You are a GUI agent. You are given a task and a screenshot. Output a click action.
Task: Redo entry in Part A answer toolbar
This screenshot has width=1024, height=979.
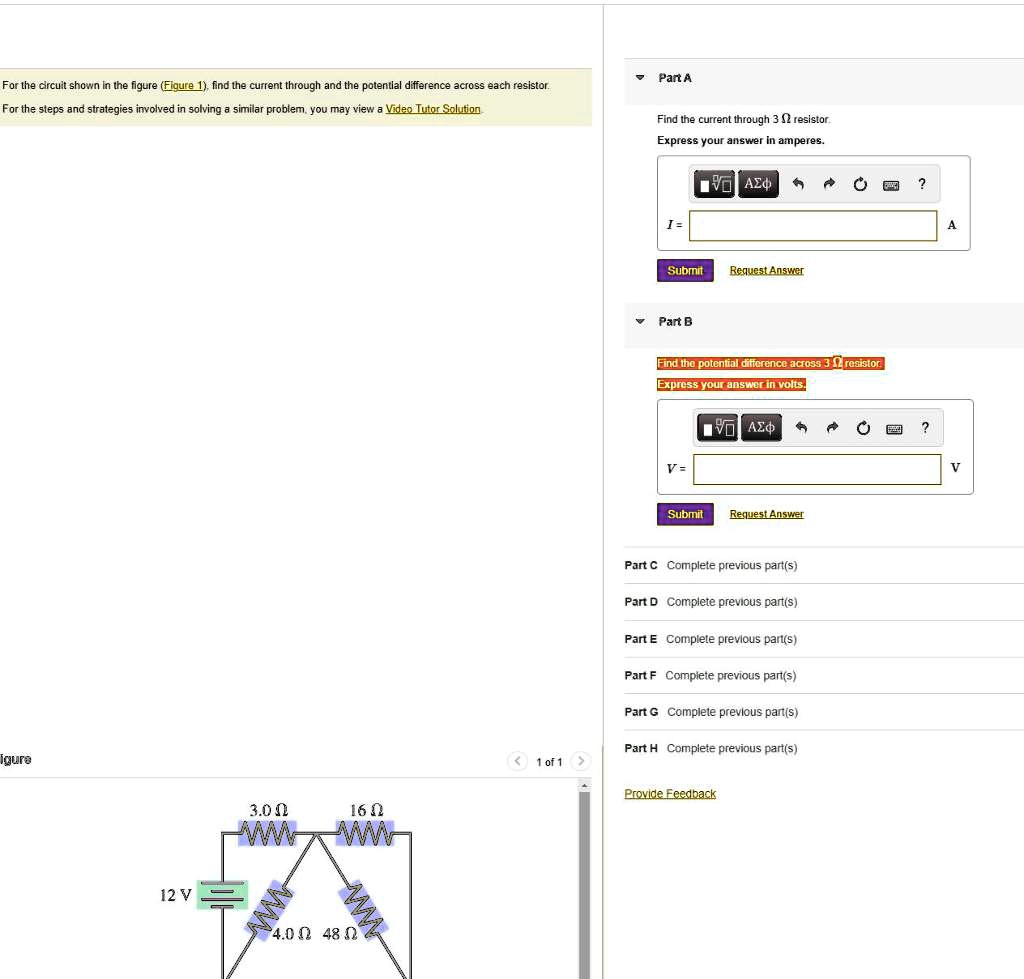(829, 184)
